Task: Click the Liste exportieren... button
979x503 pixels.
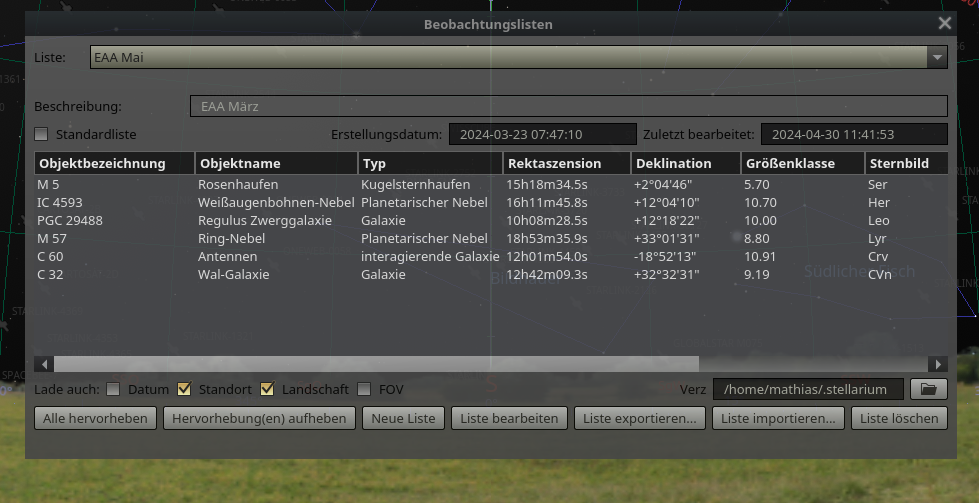Action: click(x=640, y=418)
